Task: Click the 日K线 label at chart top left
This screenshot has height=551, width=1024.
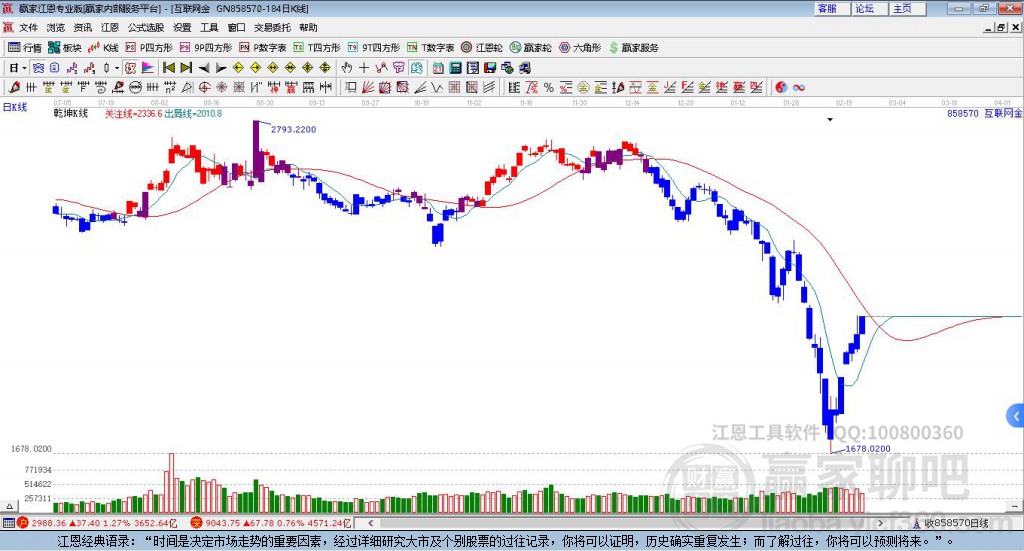Action: (15, 107)
